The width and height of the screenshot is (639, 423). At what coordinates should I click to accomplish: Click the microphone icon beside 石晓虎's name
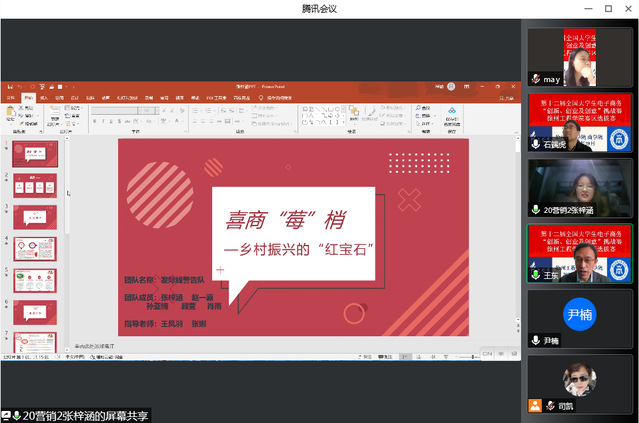(536, 144)
